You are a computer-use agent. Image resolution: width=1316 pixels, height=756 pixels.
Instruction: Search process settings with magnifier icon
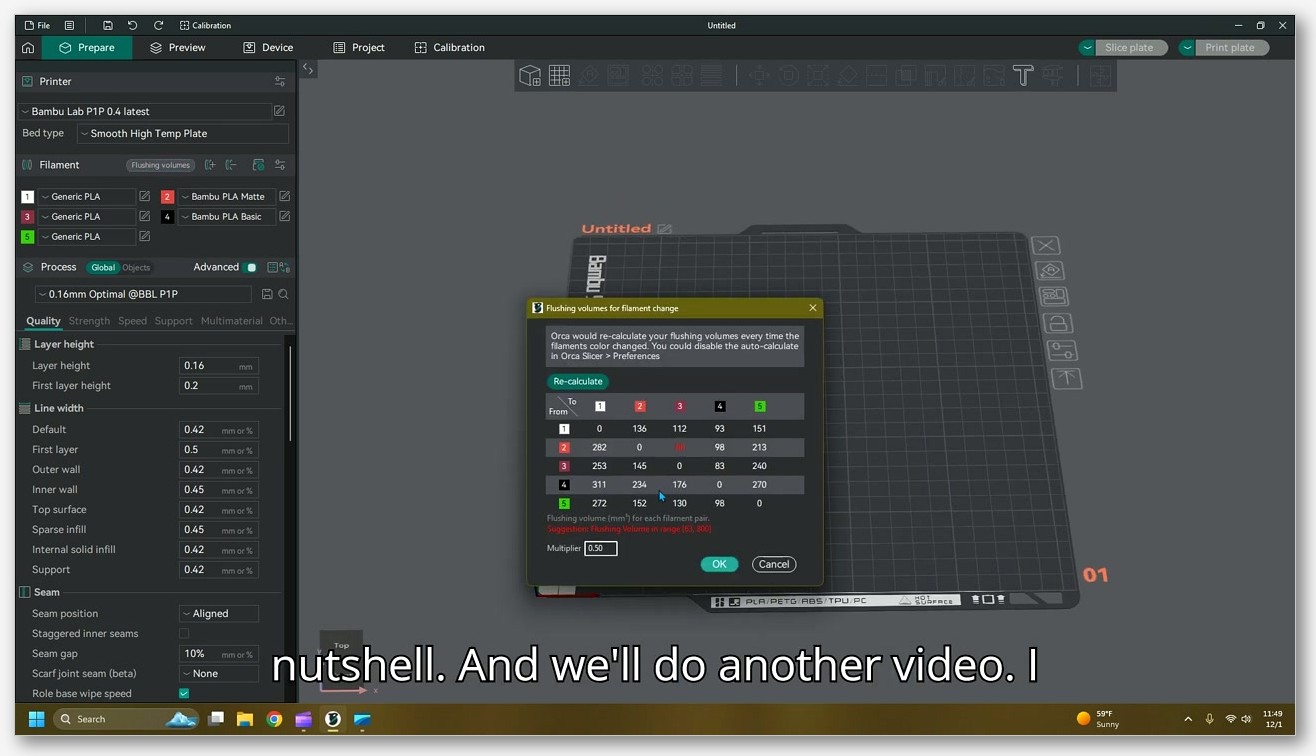coord(283,294)
